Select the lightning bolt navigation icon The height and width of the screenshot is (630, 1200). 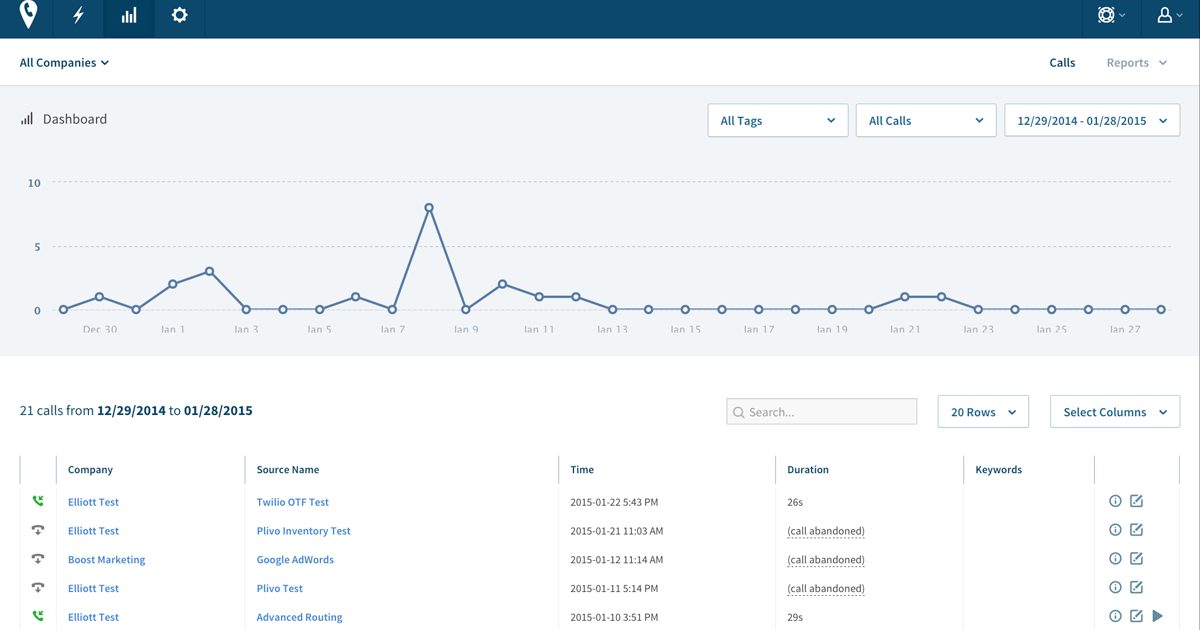click(77, 16)
